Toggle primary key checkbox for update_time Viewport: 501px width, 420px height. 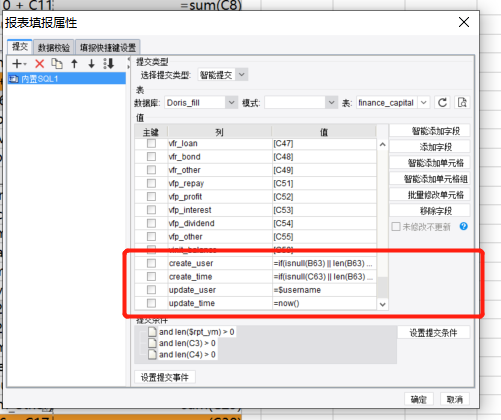(151, 303)
